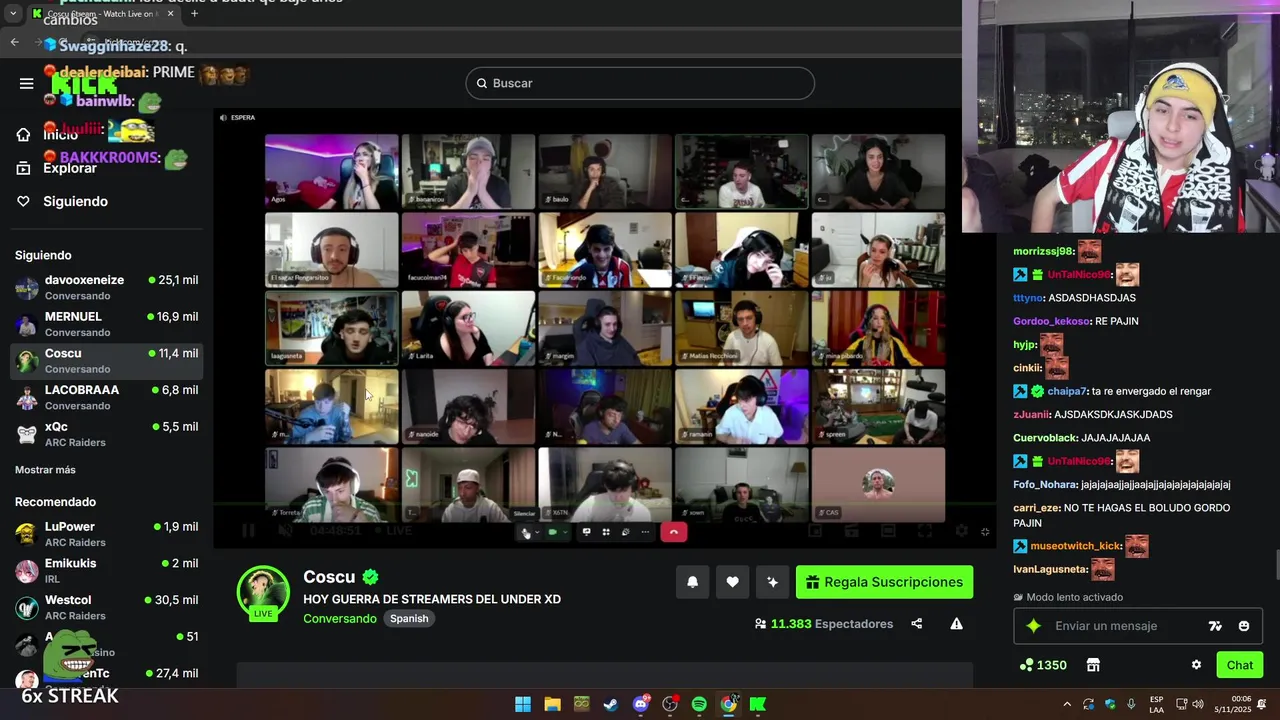The image size is (1280, 720).
Task: Click Fofo_Nohara username in chat
Action: click(x=1044, y=485)
